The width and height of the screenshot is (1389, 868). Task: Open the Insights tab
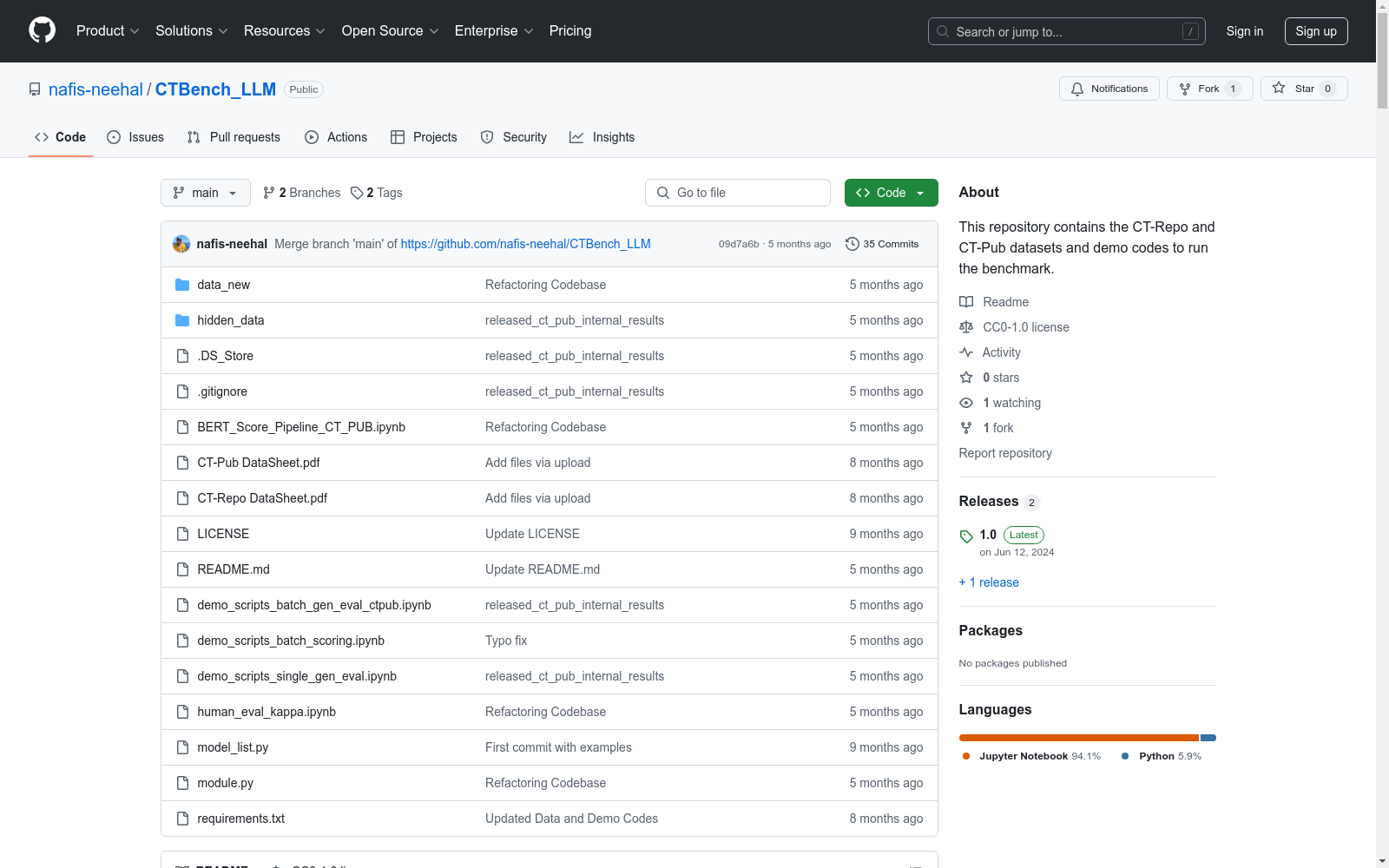click(x=602, y=137)
